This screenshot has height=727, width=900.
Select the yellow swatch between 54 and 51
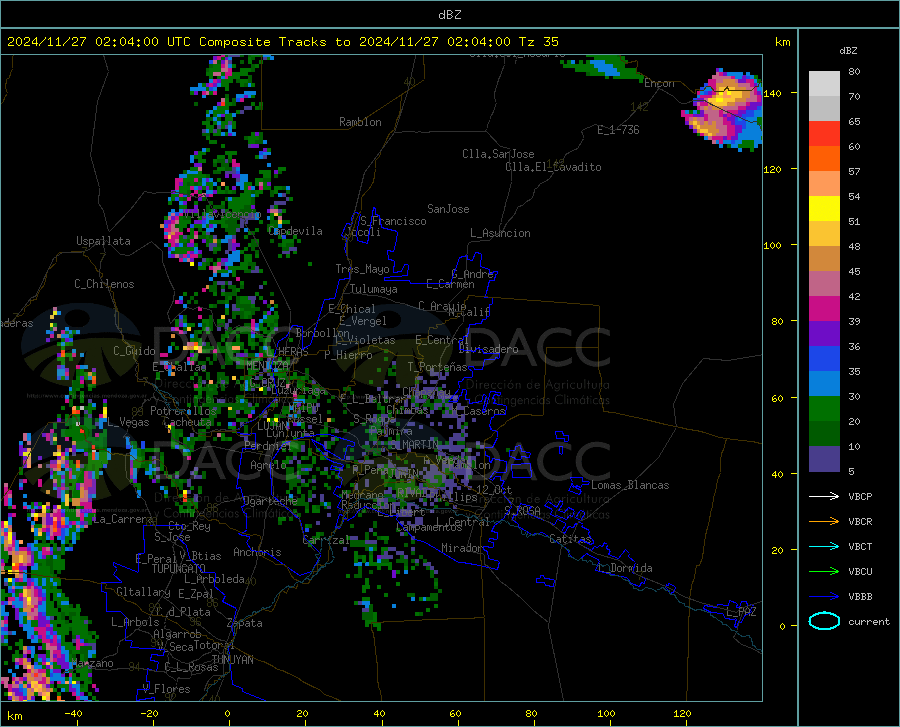824,209
